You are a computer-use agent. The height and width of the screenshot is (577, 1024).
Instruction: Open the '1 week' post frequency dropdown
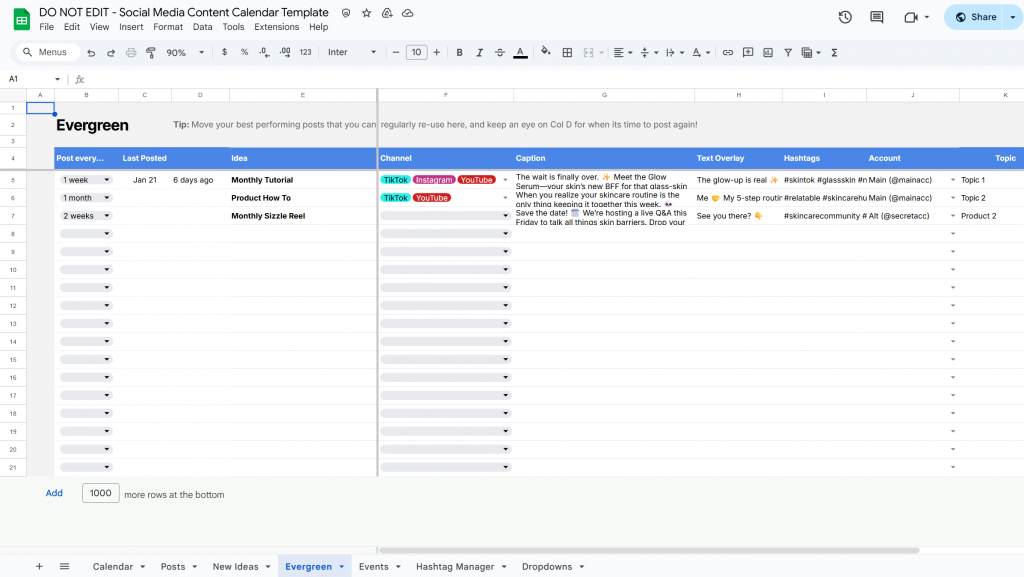click(85, 180)
